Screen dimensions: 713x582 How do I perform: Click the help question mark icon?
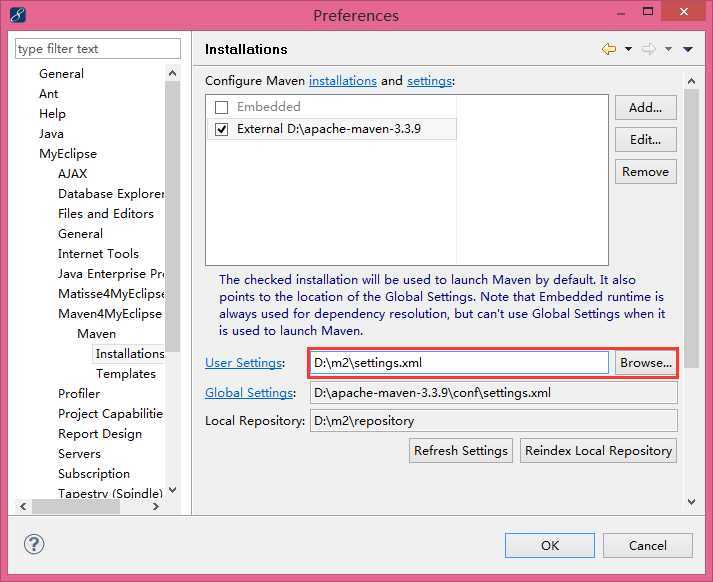pyautogui.click(x=34, y=544)
